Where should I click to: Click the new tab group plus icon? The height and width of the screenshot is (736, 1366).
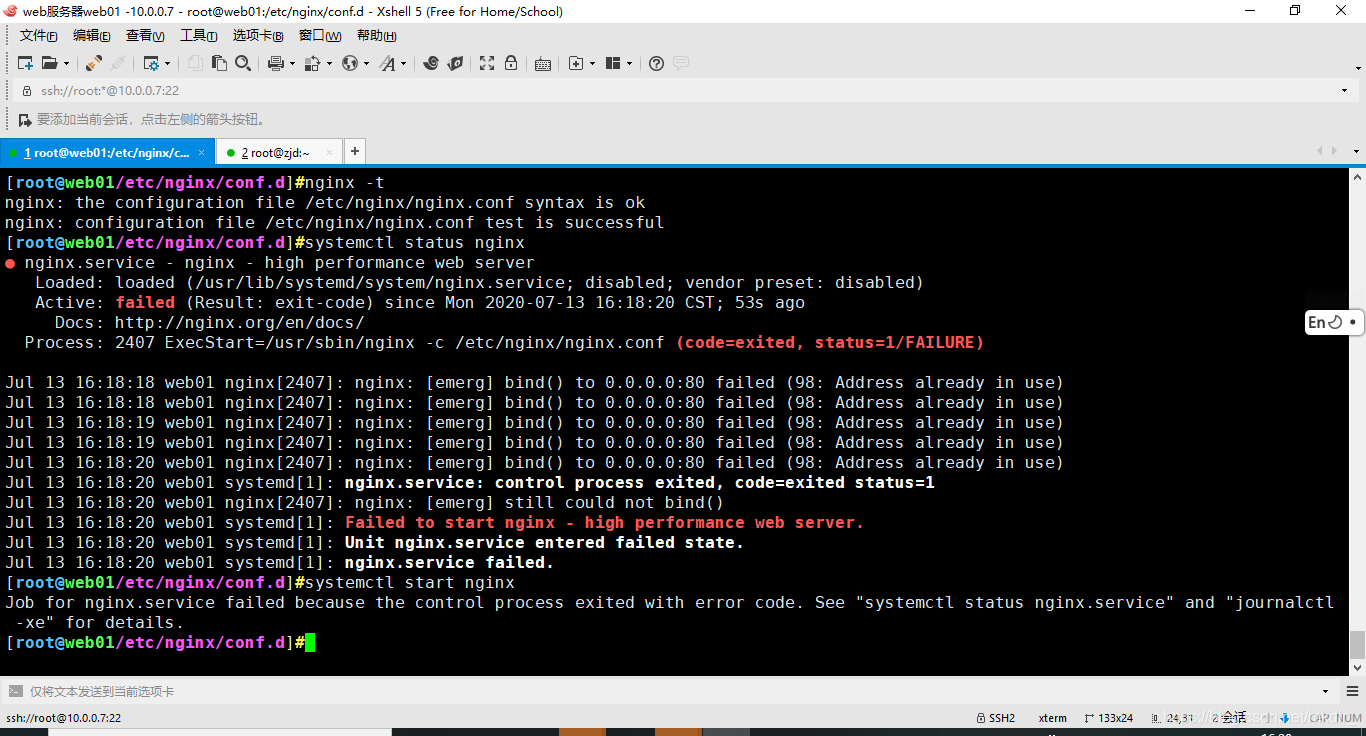(576, 63)
